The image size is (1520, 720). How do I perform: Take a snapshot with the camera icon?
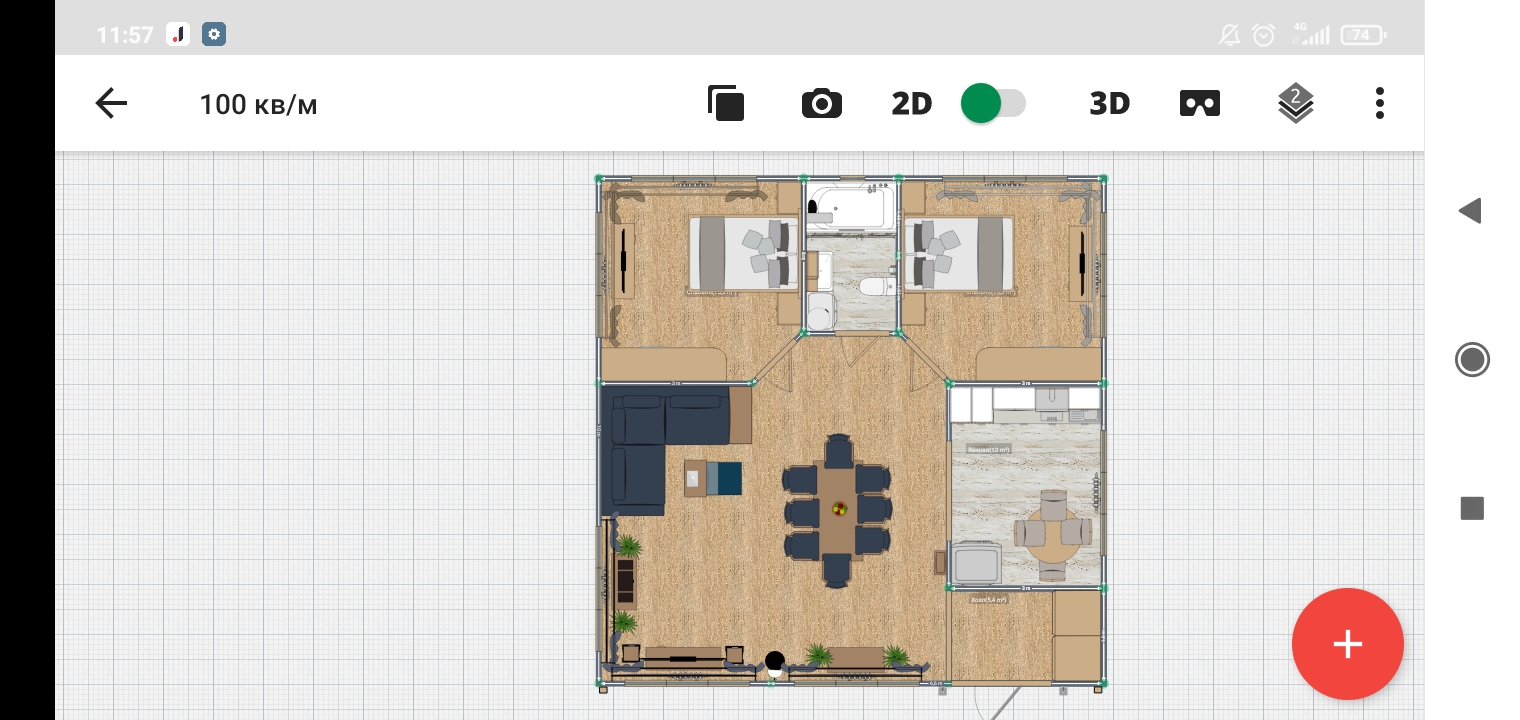tap(822, 104)
